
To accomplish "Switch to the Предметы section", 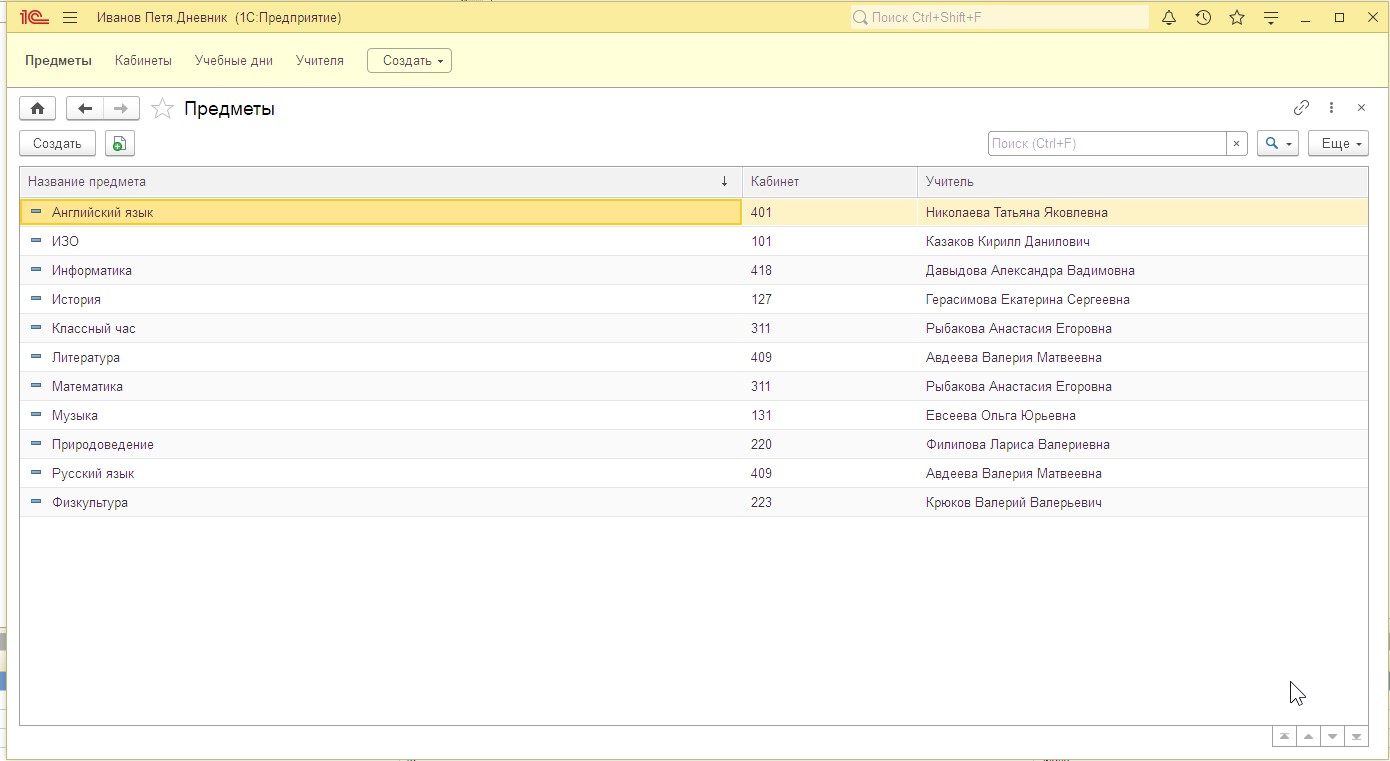I will [58, 61].
